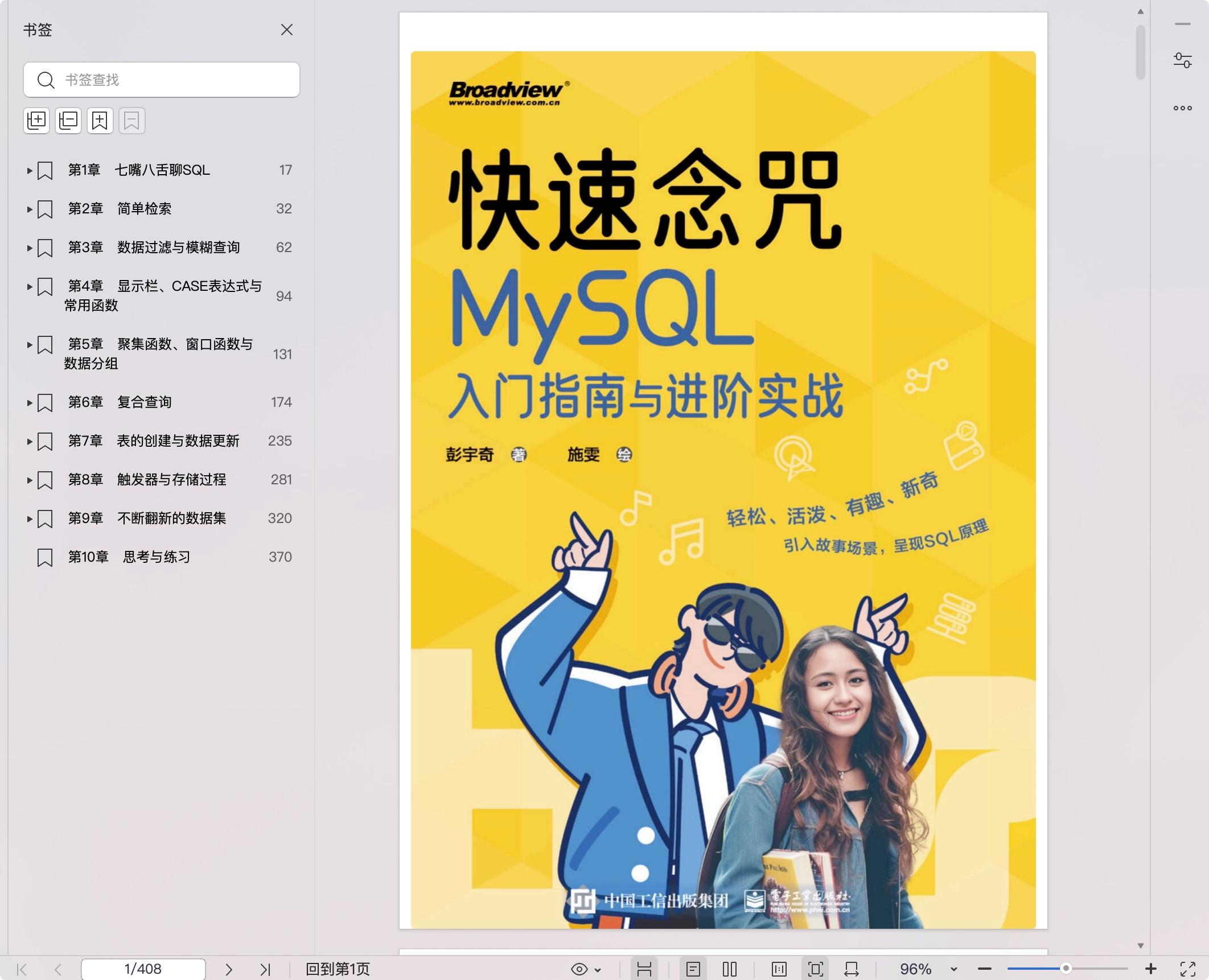Zoom out with the minus button
The height and width of the screenshot is (980, 1209).
[x=985, y=969]
